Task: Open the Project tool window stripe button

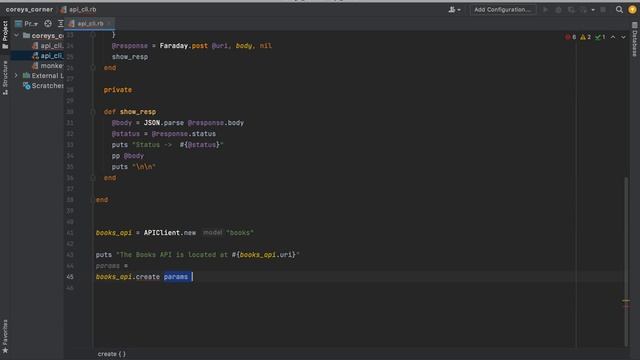Action: click(x=5, y=35)
